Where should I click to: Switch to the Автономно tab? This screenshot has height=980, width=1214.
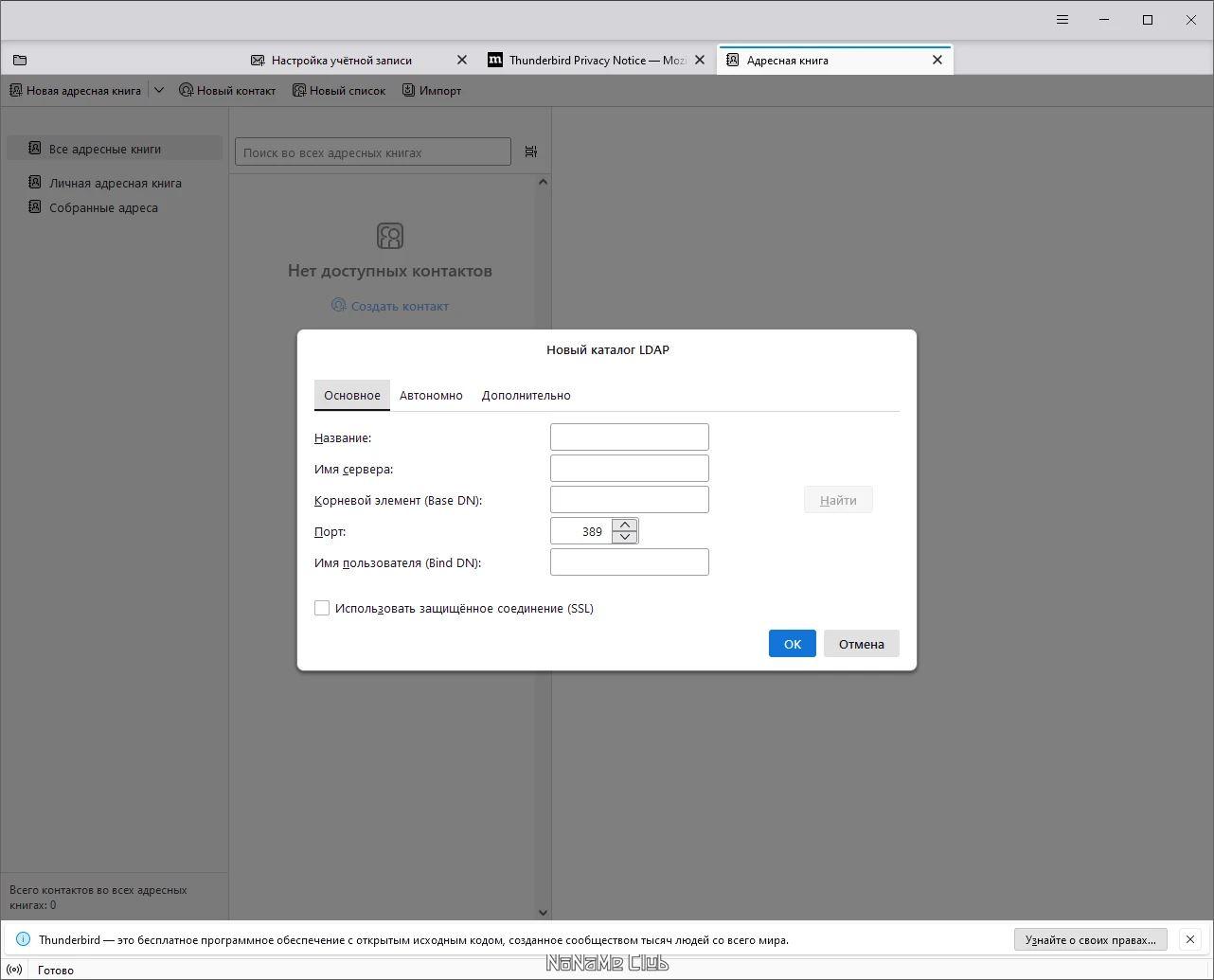point(431,395)
